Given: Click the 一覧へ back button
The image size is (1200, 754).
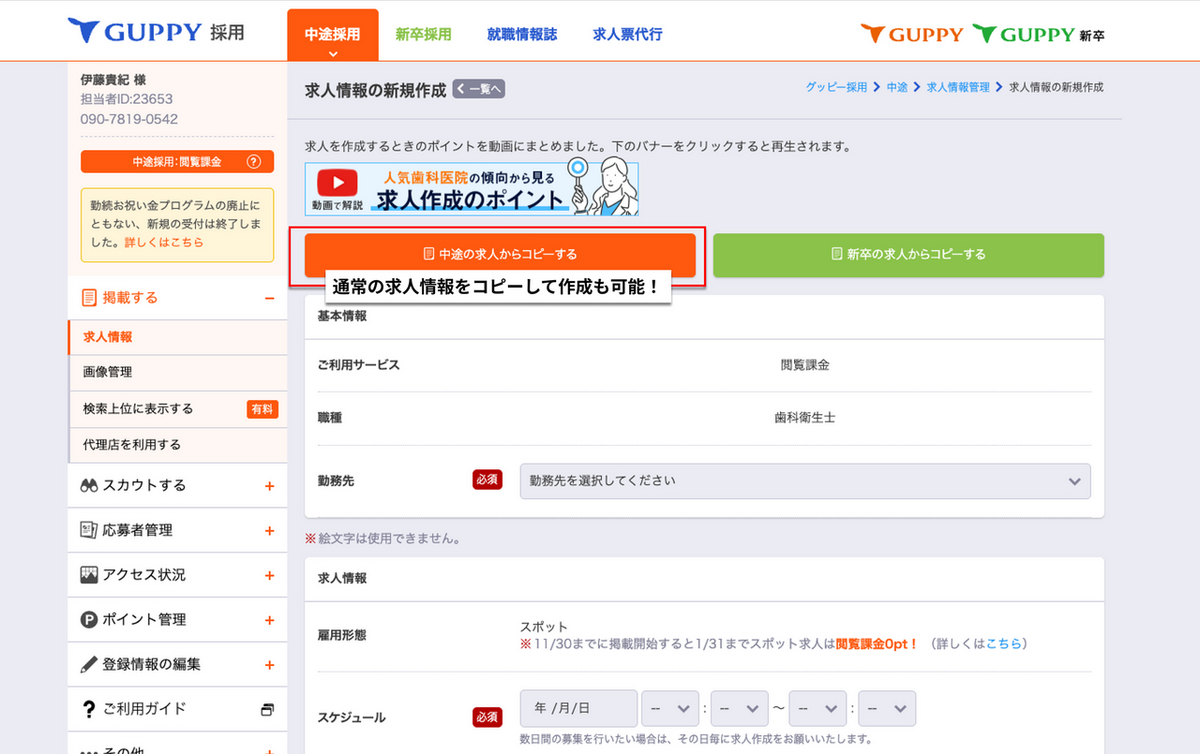Looking at the screenshot, I should tap(478, 89).
